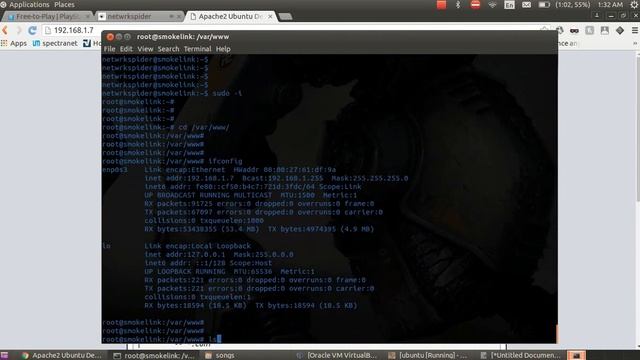The height and width of the screenshot is (360, 640).
Task: Click the browser Back arrow
Action: [5, 30]
